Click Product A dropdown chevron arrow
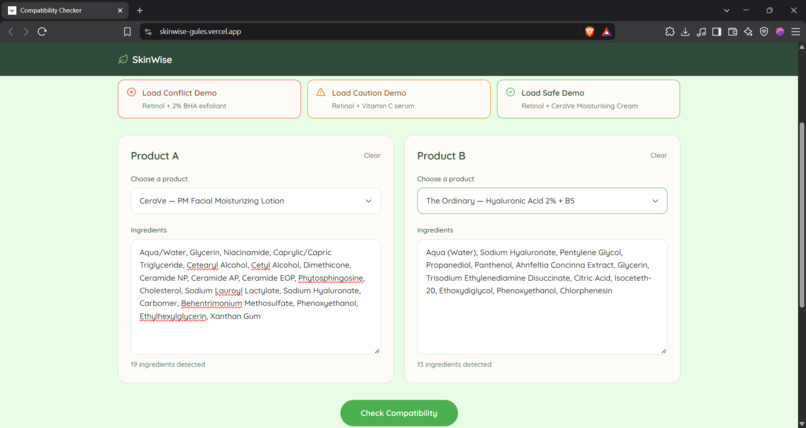806x428 pixels. point(369,201)
